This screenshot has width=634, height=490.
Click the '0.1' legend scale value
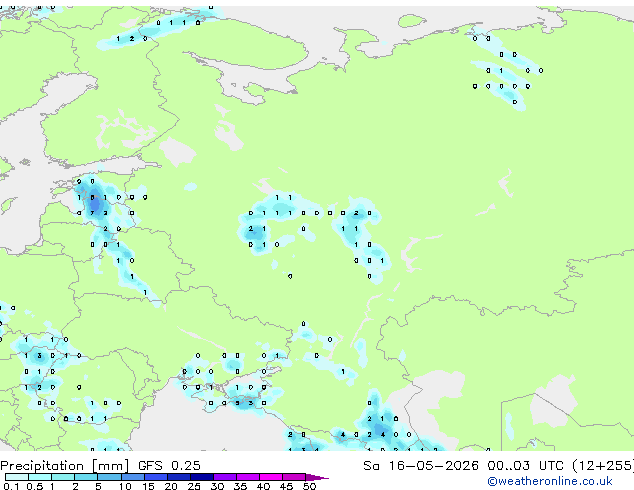point(11,486)
